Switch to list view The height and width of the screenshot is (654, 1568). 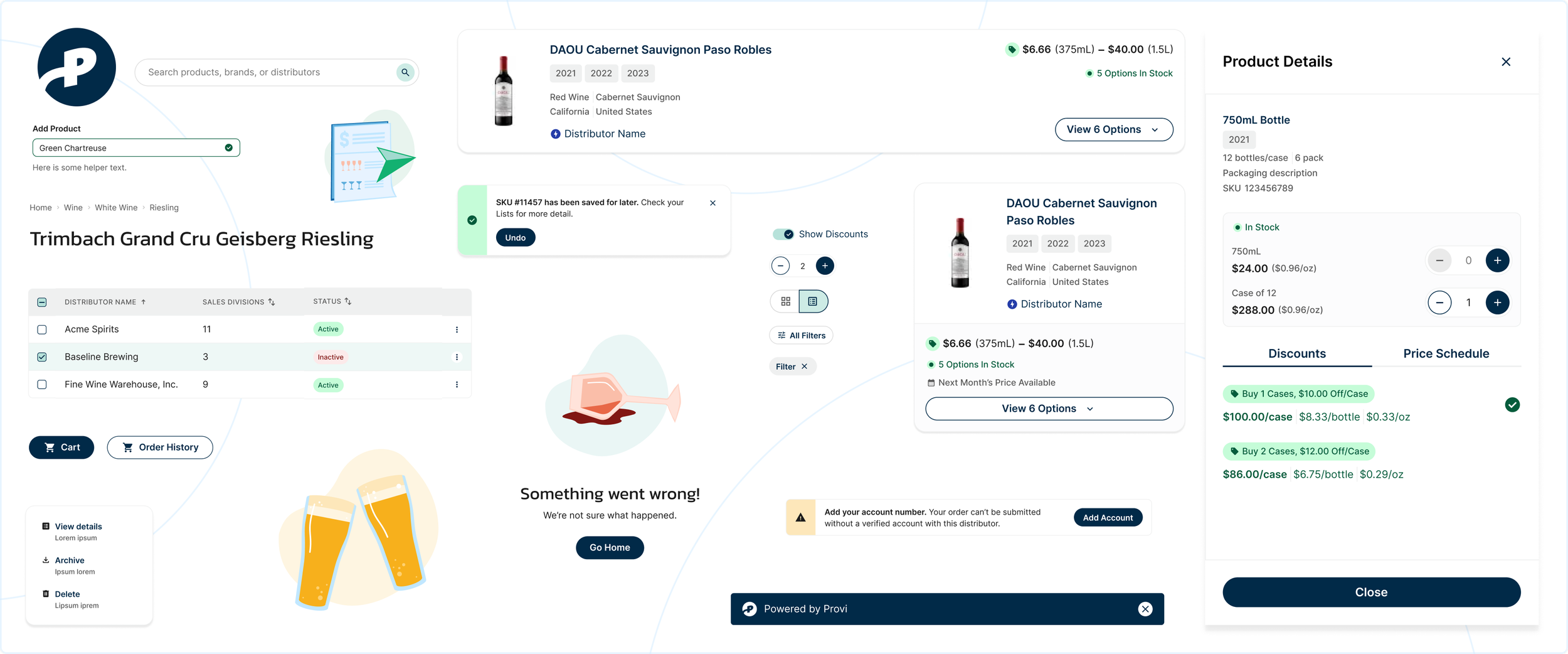point(813,301)
